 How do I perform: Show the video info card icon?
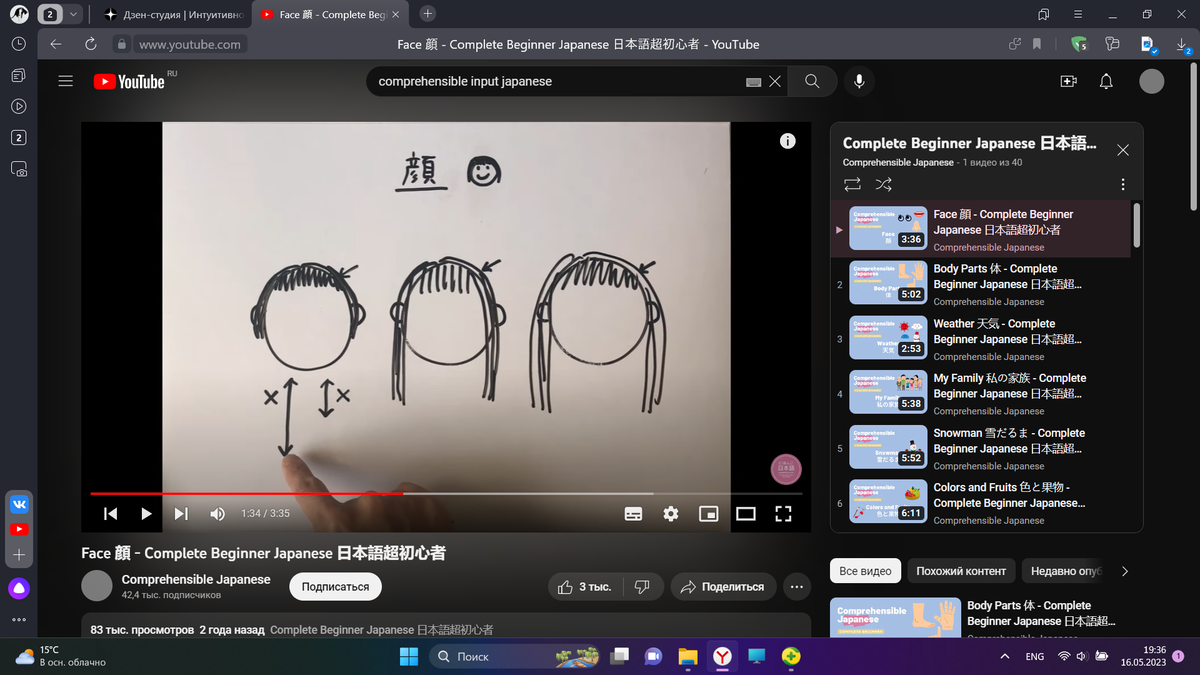tap(788, 141)
